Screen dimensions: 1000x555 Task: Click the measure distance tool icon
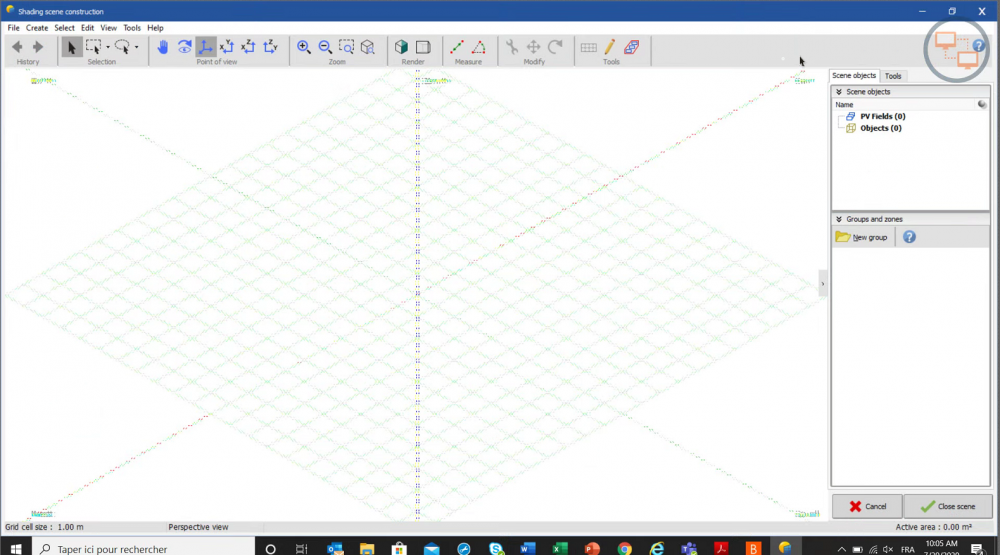pyautogui.click(x=457, y=47)
